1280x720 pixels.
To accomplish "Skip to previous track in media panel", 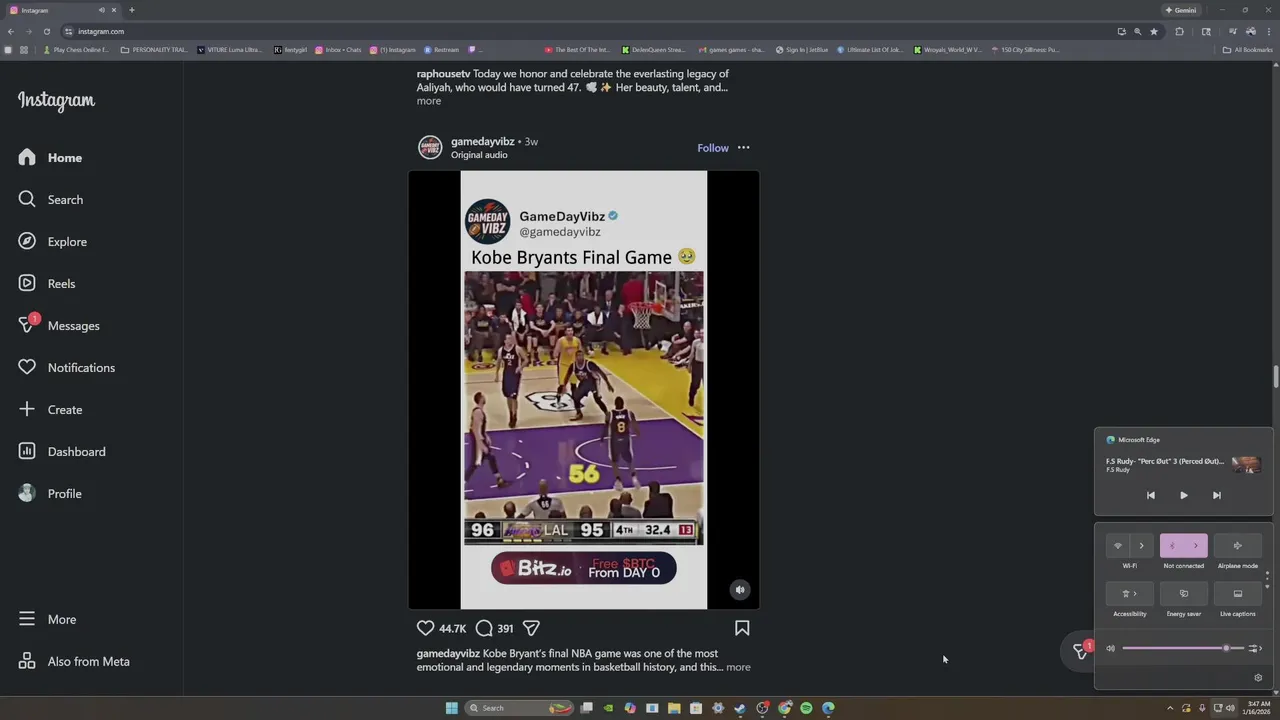I will (1151, 495).
